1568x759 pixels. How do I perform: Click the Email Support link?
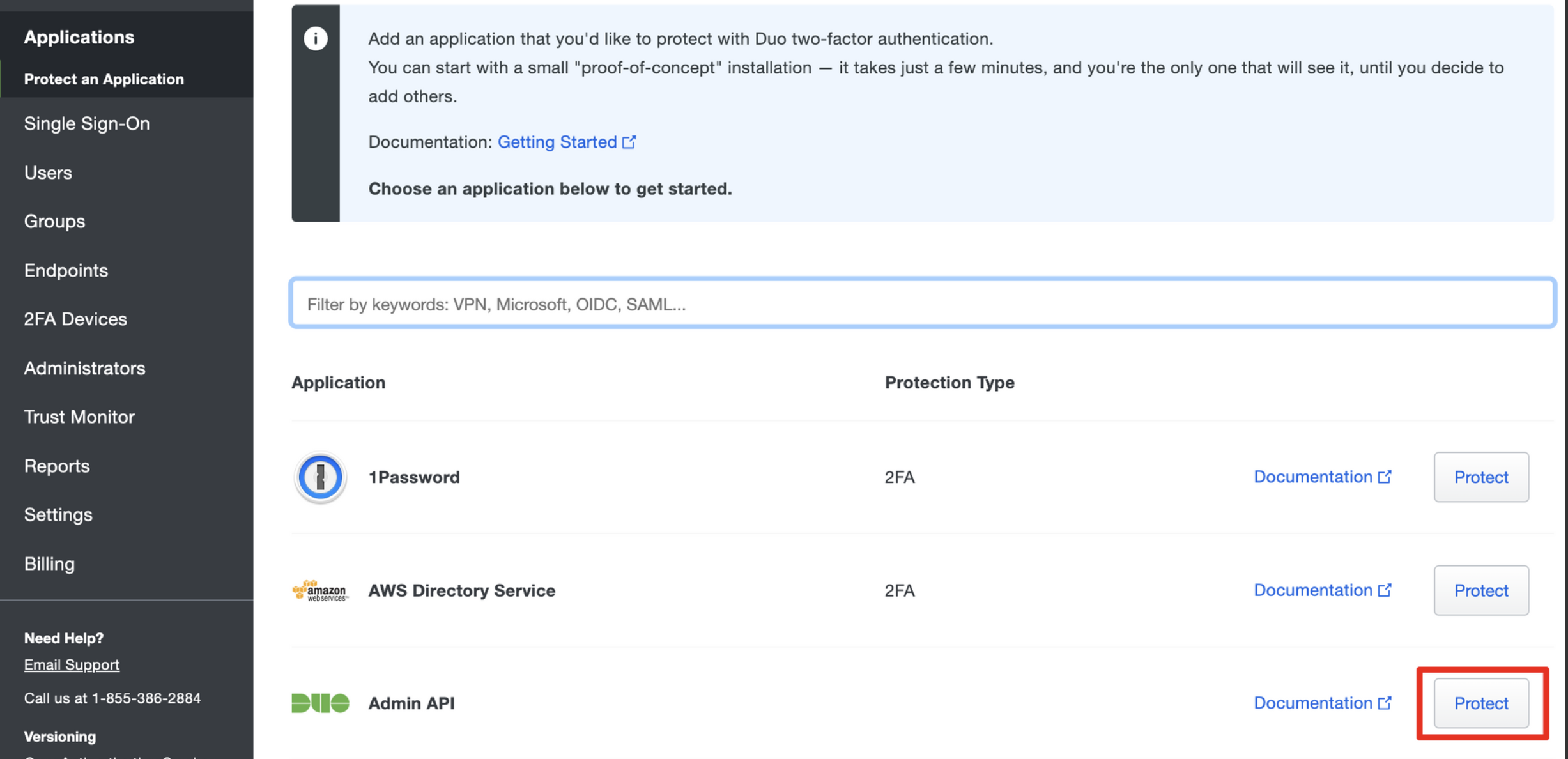tap(72, 664)
